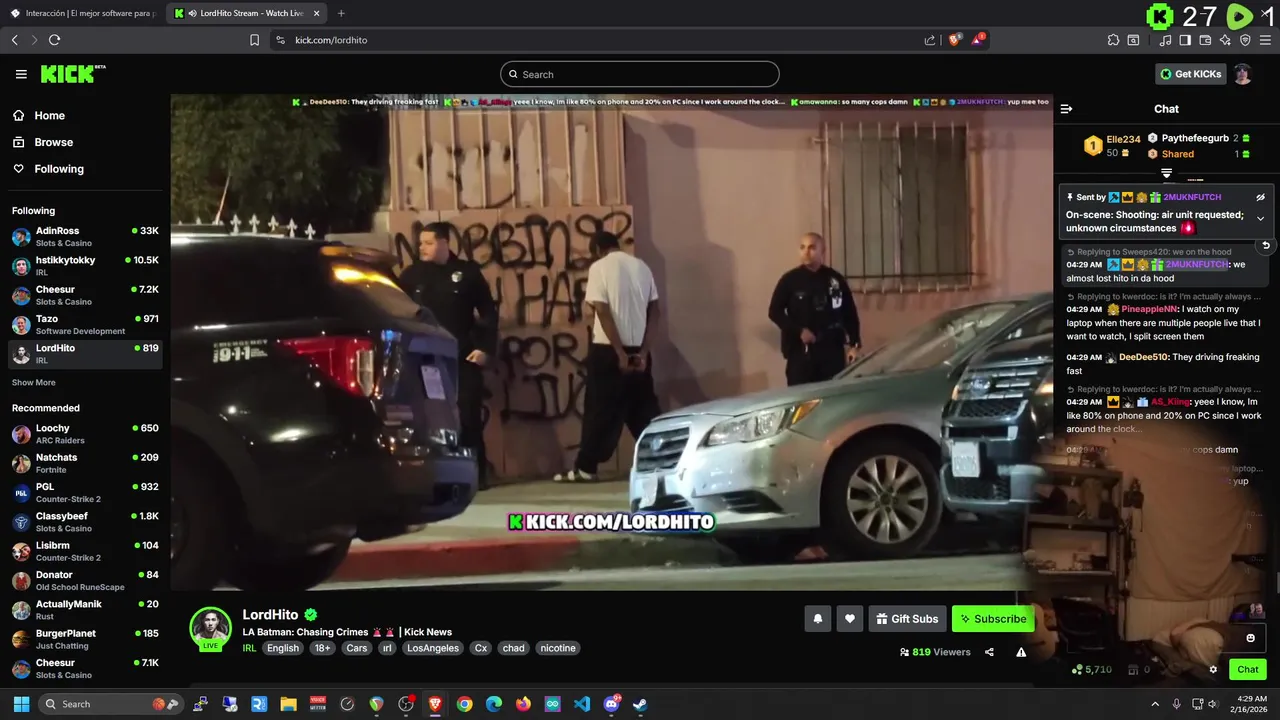This screenshot has height=720, width=1280.
Task: Open the browser main menu
Action: tap(1266, 40)
